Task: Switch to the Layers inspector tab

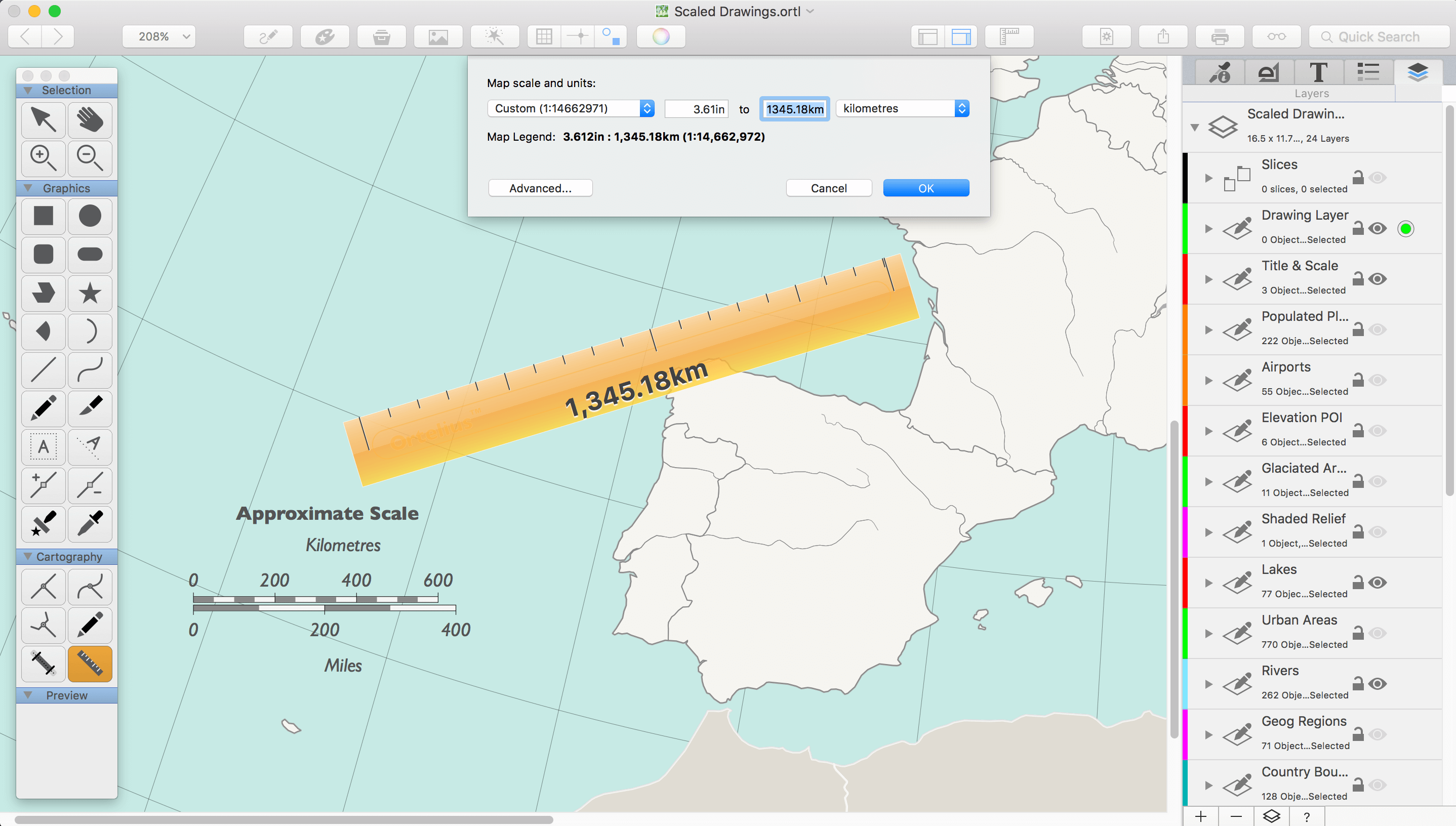Action: click(1418, 72)
